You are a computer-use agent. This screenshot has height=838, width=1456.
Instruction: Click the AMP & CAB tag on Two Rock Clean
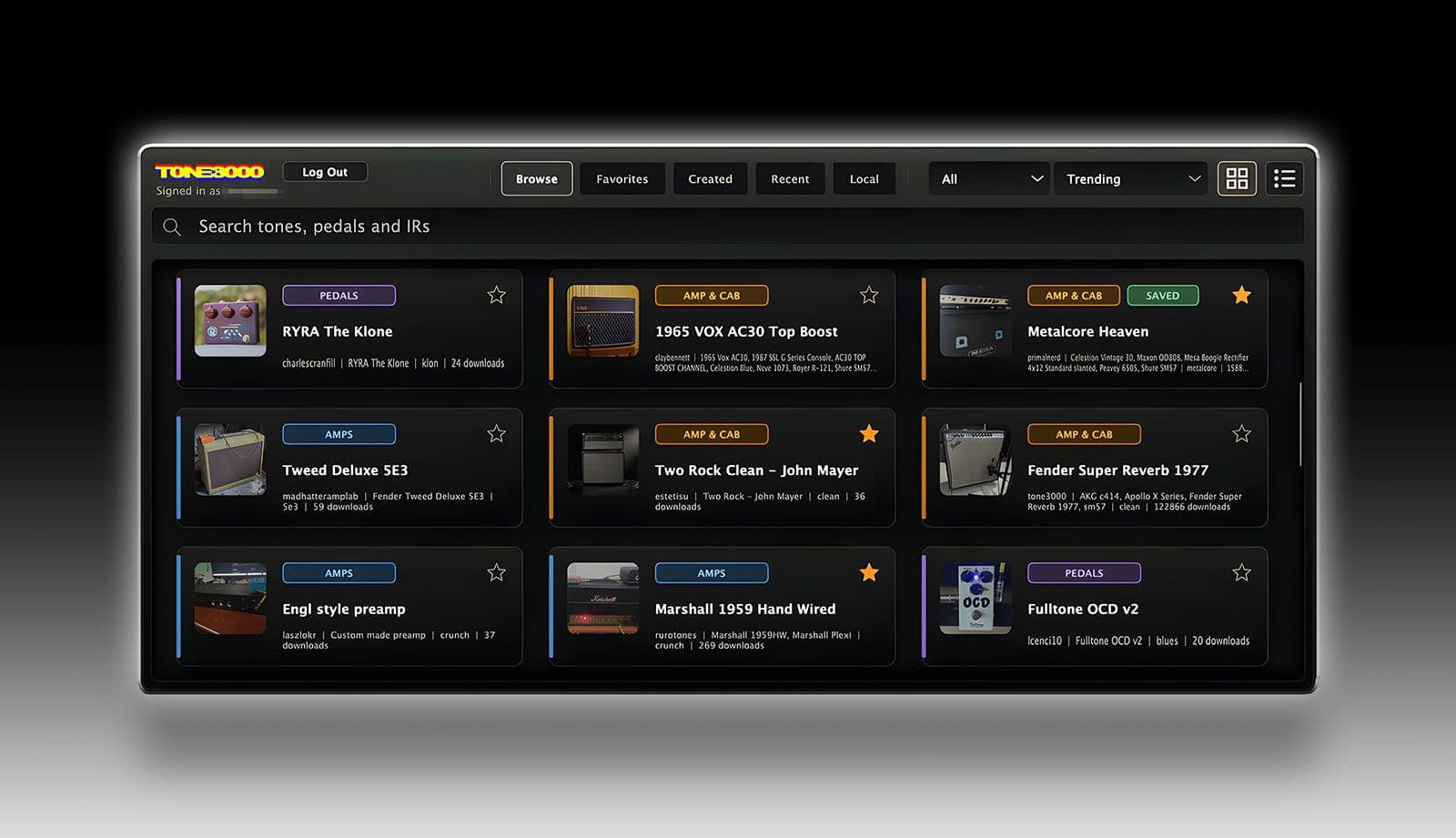tap(712, 434)
